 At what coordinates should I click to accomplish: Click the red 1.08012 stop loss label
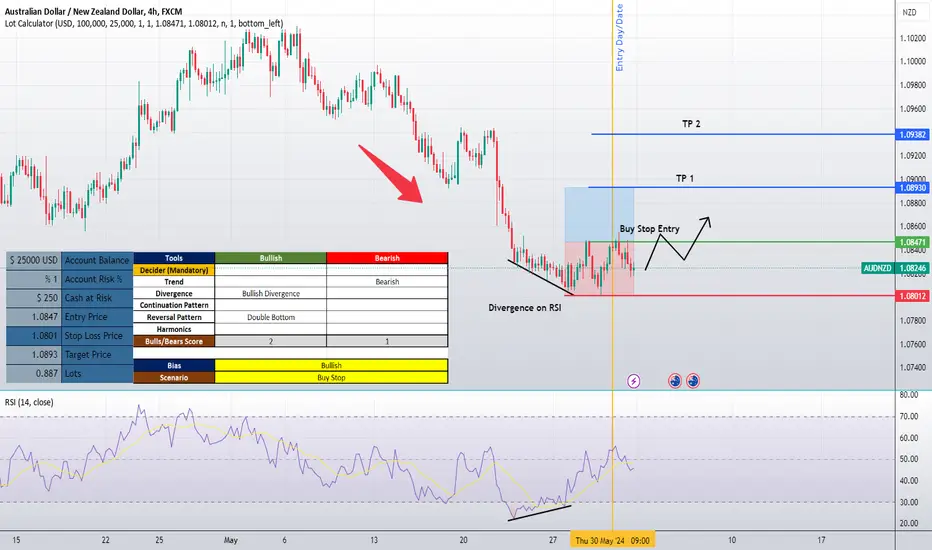click(x=912, y=296)
